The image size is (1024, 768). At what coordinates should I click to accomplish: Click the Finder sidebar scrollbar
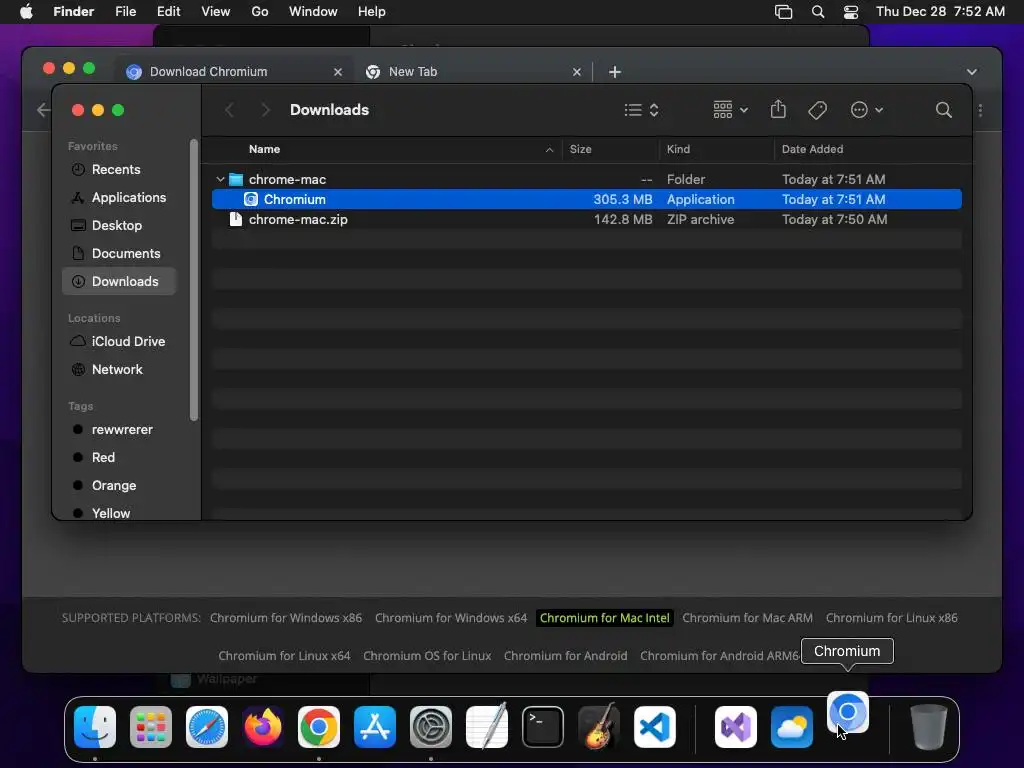click(194, 280)
